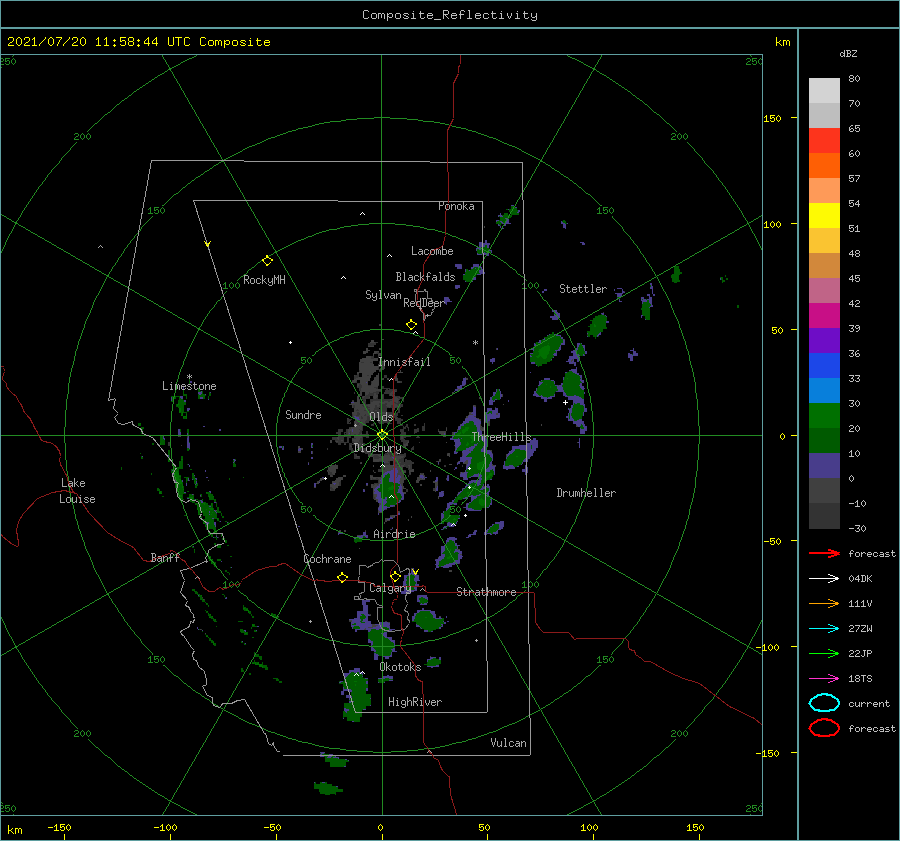This screenshot has height=841, width=900.
Task: Click the Olds town label
Action: pyautogui.click(x=381, y=417)
